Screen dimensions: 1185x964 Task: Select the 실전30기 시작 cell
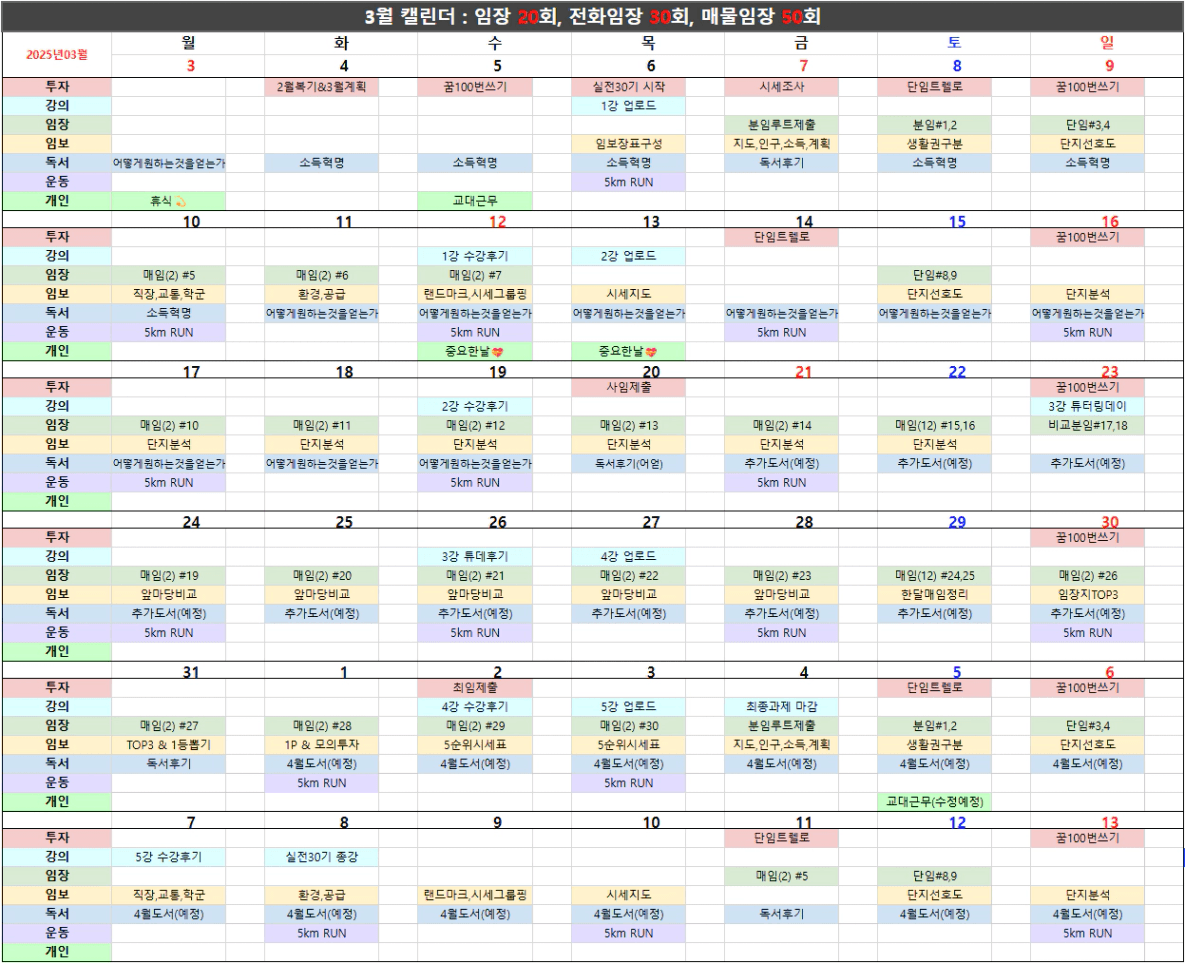(x=628, y=87)
